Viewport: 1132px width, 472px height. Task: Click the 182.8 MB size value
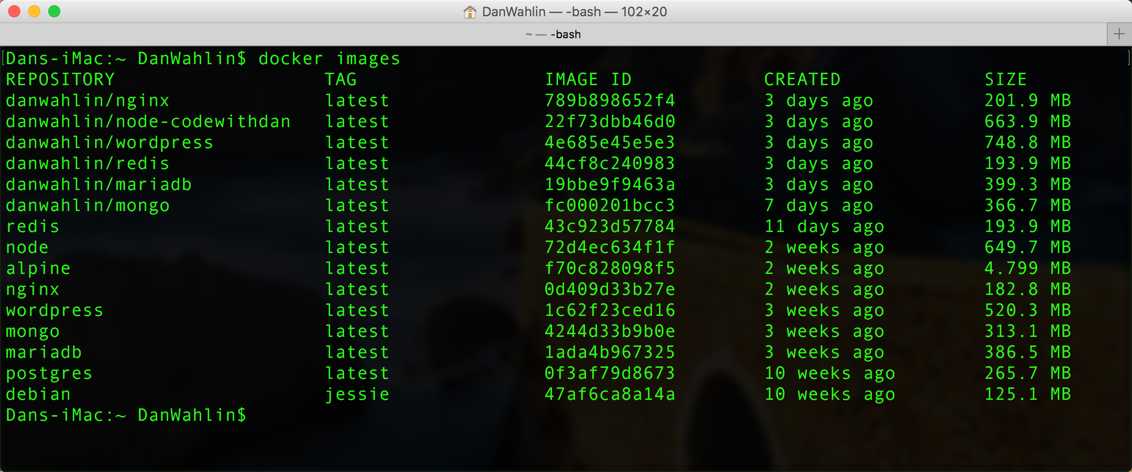(x=1028, y=289)
